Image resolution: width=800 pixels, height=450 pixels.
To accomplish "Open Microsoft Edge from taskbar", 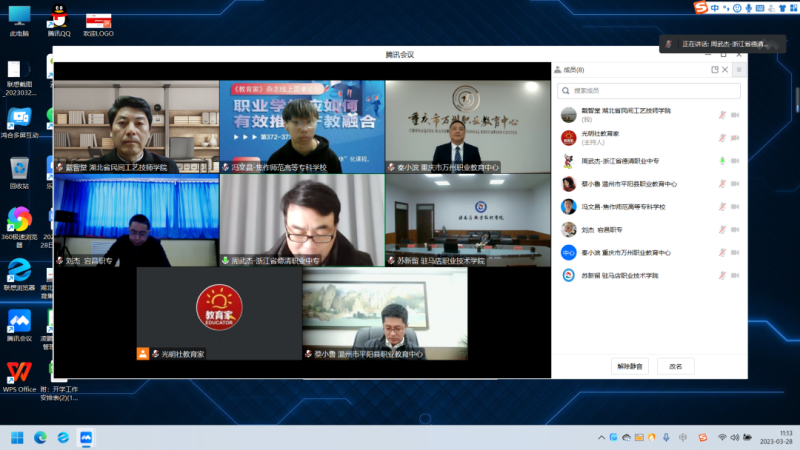I will pos(40,438).
